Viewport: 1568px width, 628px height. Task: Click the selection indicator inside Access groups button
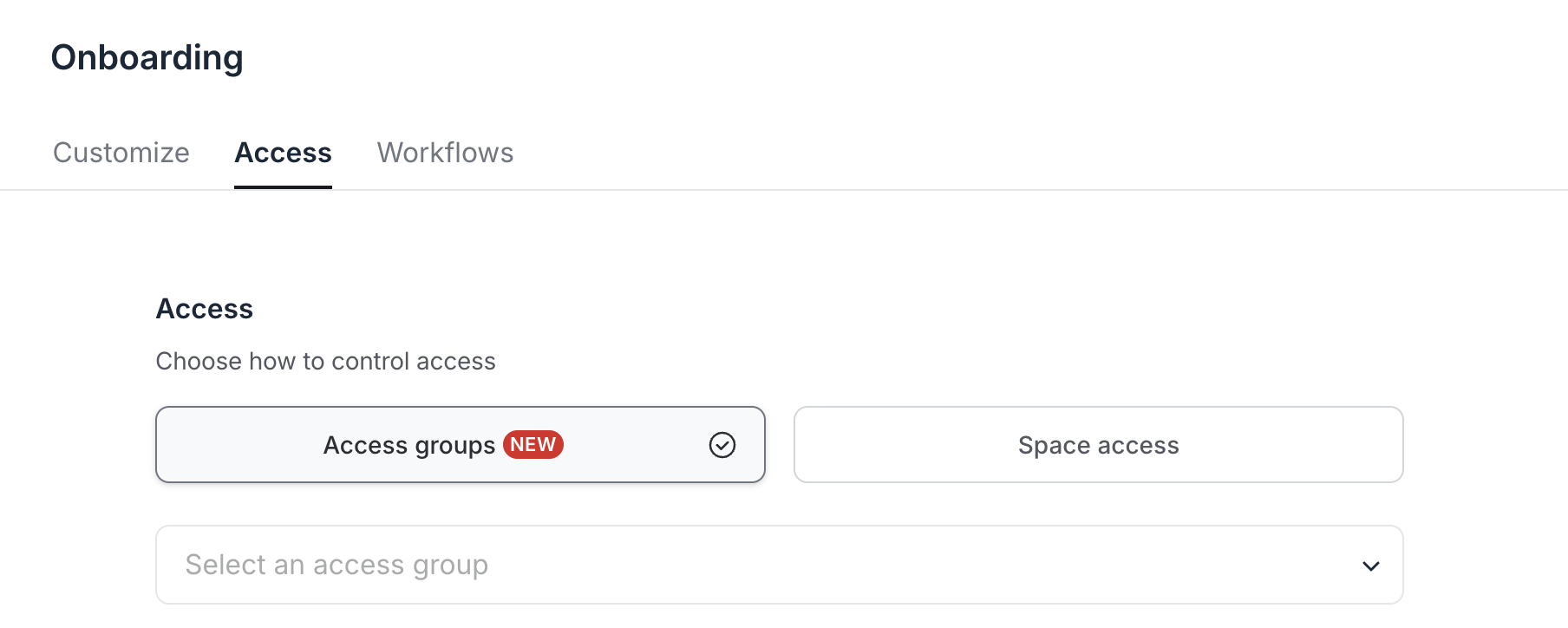pyautogui.click(x=722, y=444)
